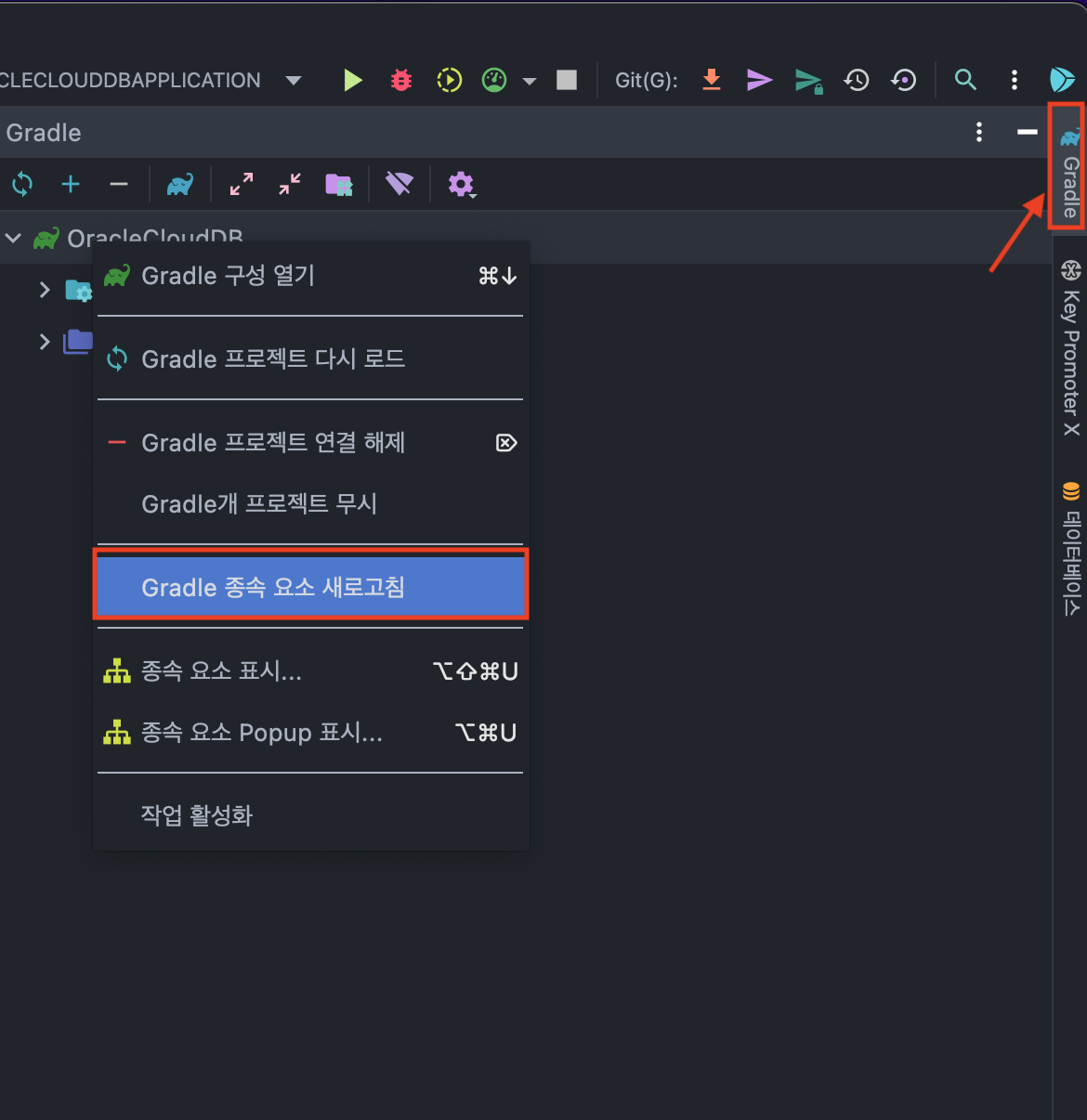This screenshot has height=1120, width=1087.
Task: Run with coverage icon
Action: [450, 80]
